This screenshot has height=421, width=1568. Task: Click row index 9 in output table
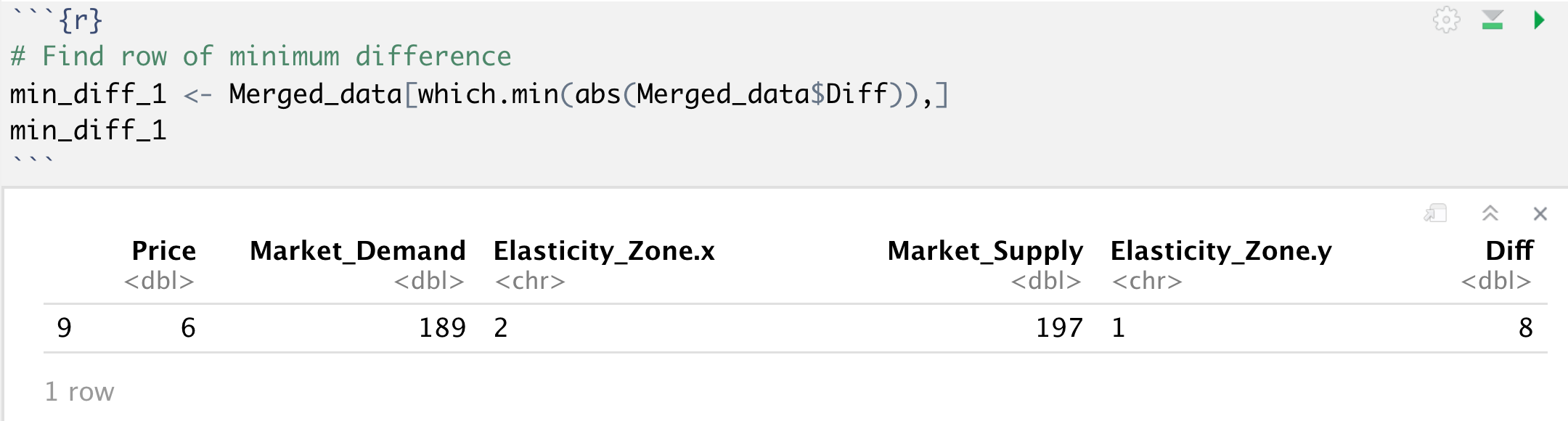click(x=64, y=328)
